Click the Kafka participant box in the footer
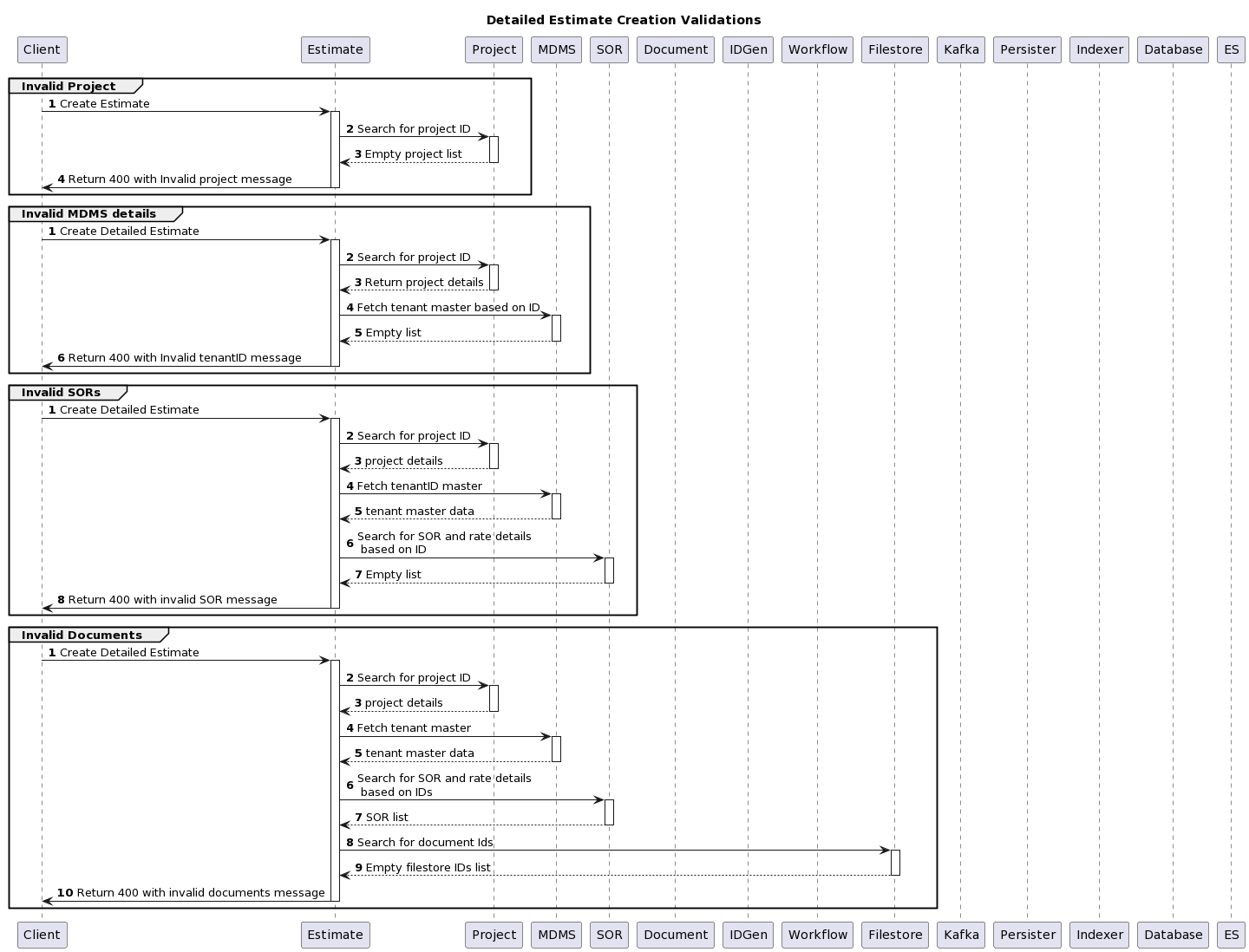The height and width of the screenshot is (952, 1249). pyautogui.click(x=961, y=935)
